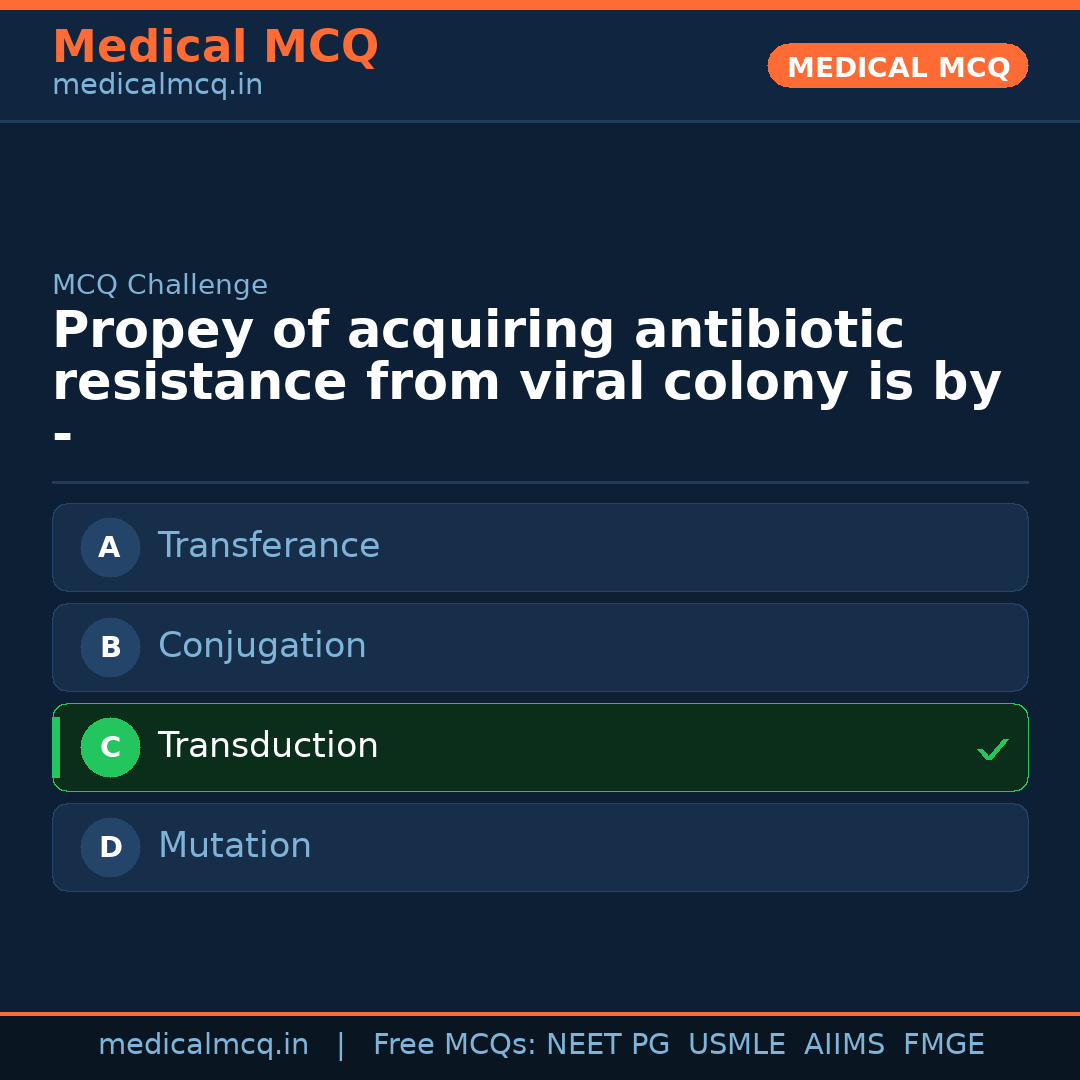Click FMGE in the footer
This screenshot has height=1080, width=1080.
[943, 1045]
